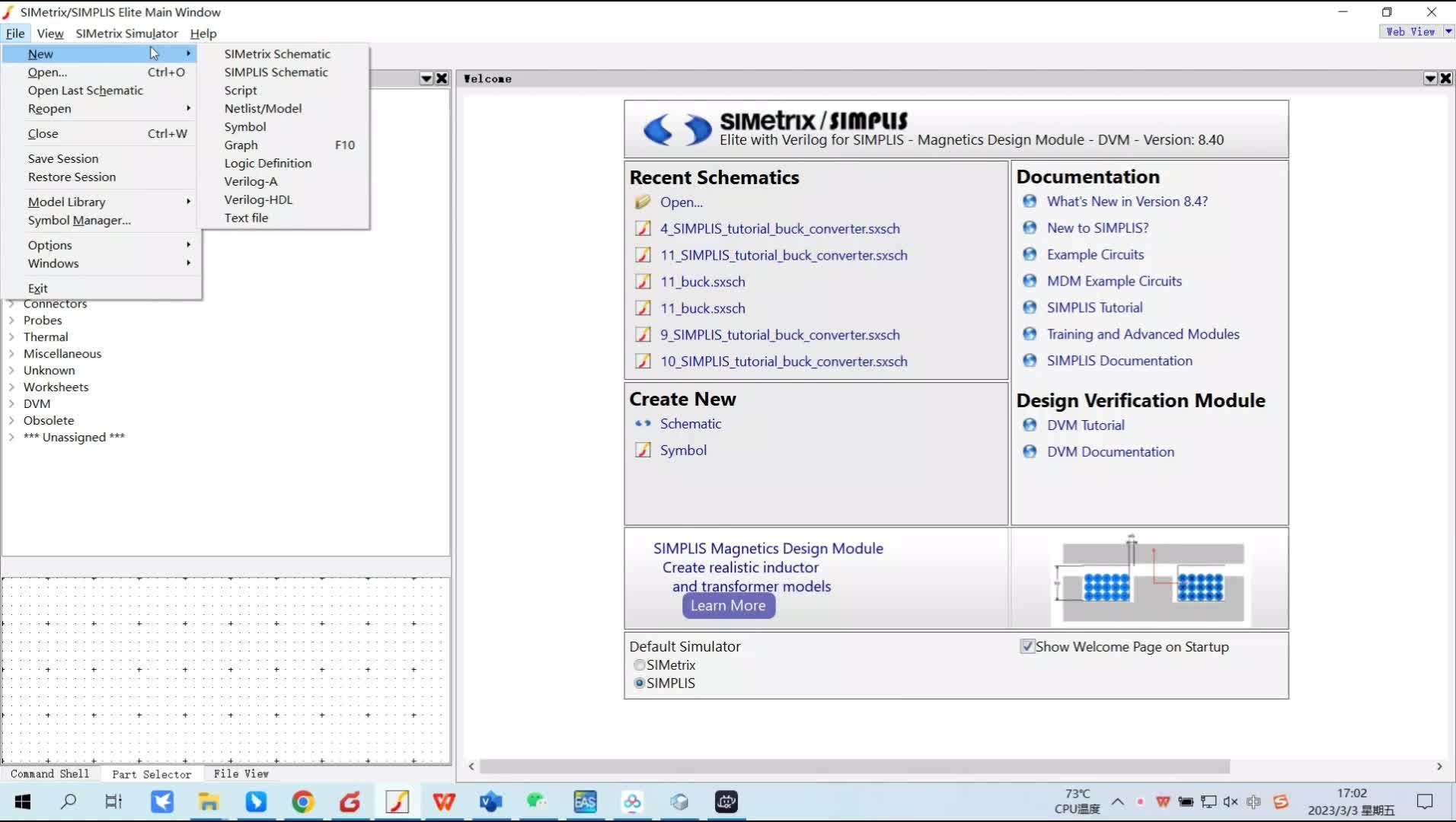Select SIMPLIS as default simulator
The width and height of the screenshot is (1456, 822).
pos(640,683)
